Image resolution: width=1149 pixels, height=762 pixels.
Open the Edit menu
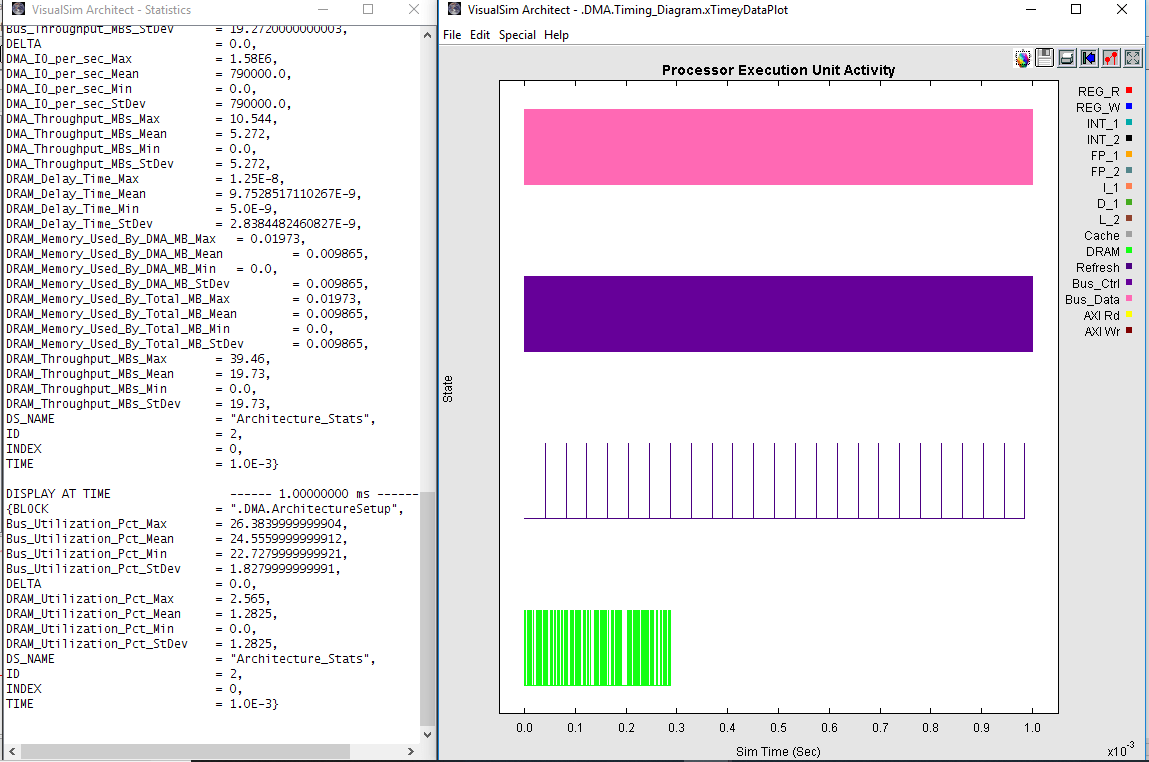click(x=480, y=35)
